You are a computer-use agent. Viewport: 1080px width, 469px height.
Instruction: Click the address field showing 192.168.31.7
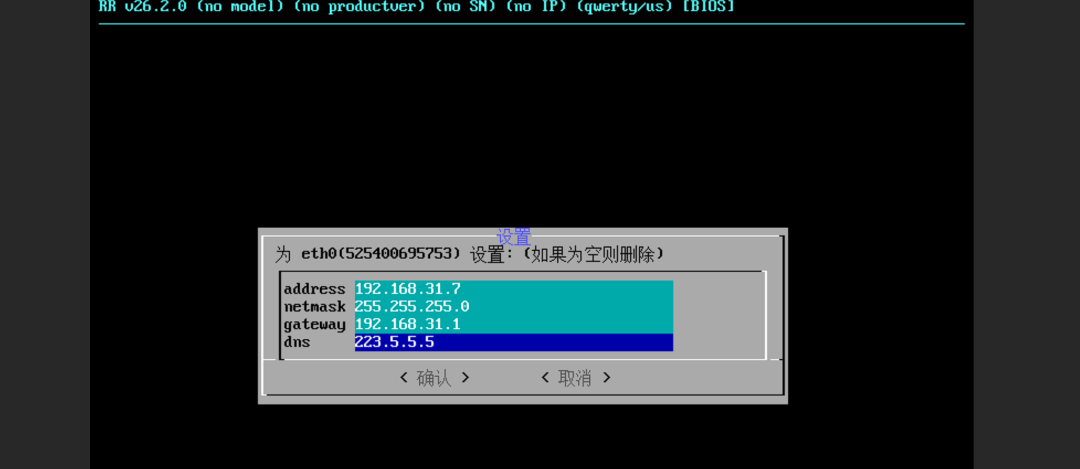click(514, 289)
